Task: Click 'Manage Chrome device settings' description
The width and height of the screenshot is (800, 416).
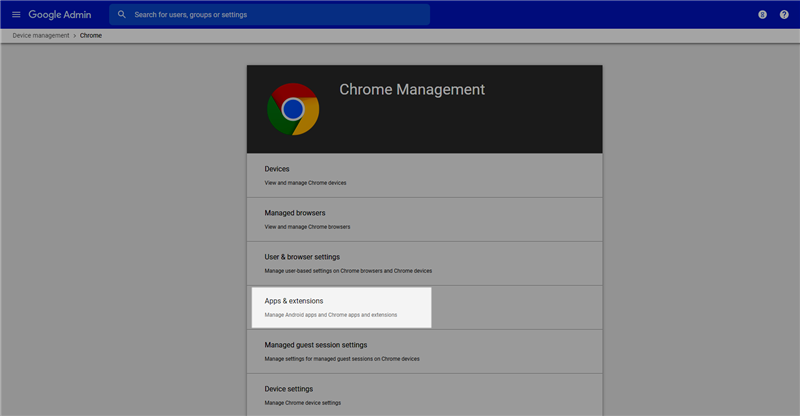Action: pos(303,403)
